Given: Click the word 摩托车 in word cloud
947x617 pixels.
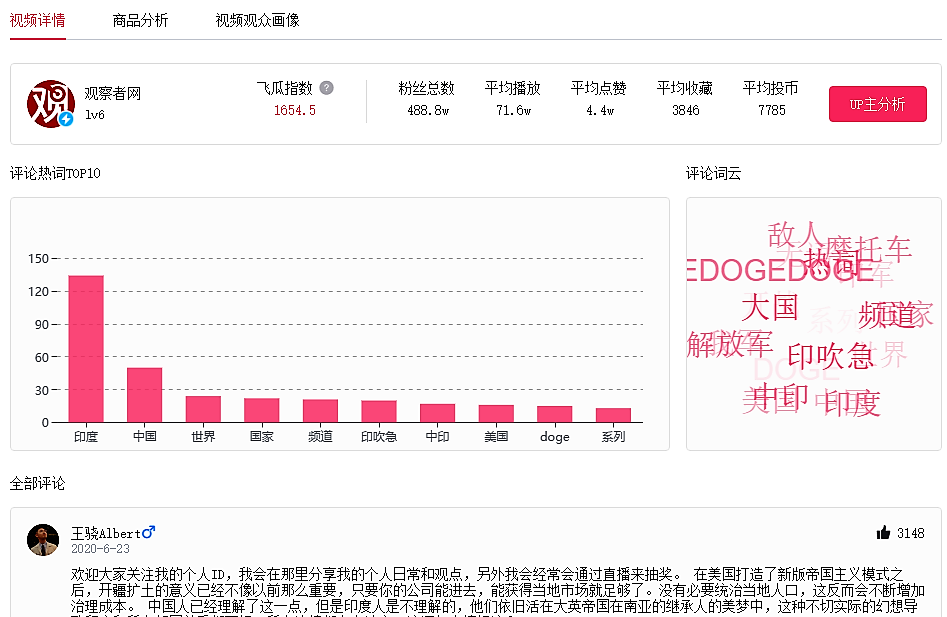Looking at the screenshot, I should tap(868, 249).
